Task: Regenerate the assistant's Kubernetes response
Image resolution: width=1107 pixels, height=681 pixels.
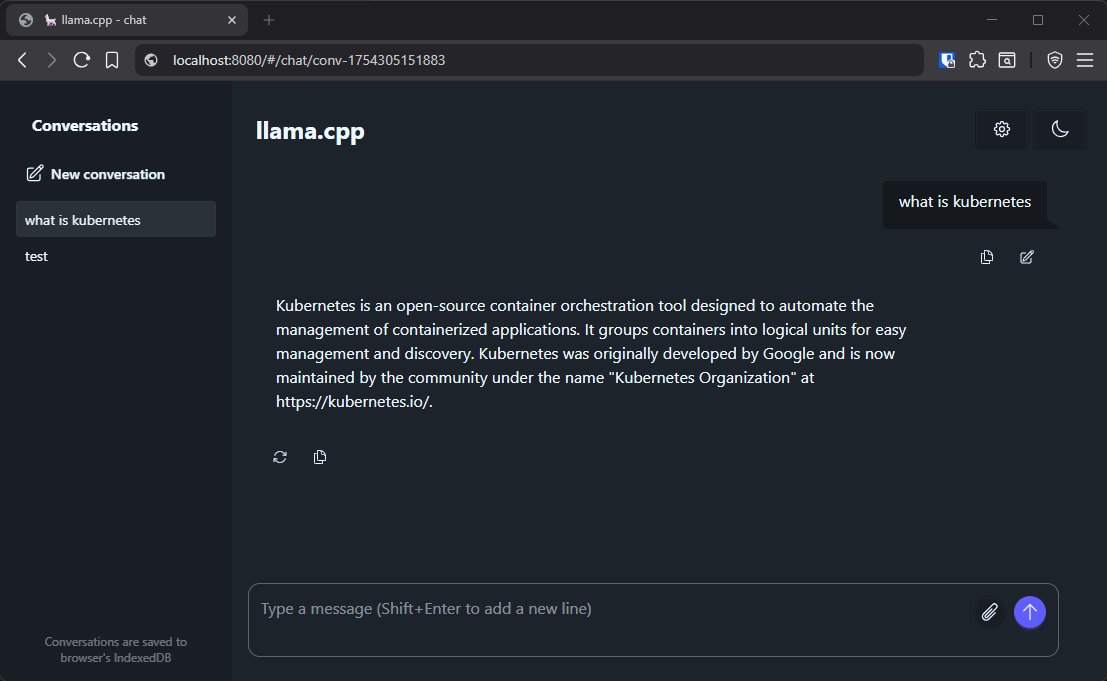Action: click(280, 457)
